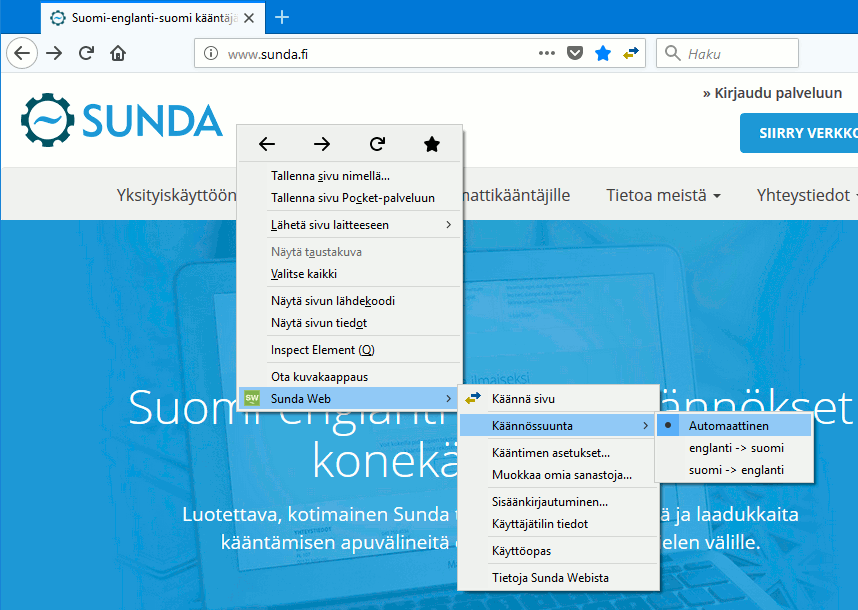Follow the Kirjaudu palveluun link
The height and width of the screenshot is (610, 858).
tap(772, 93)
